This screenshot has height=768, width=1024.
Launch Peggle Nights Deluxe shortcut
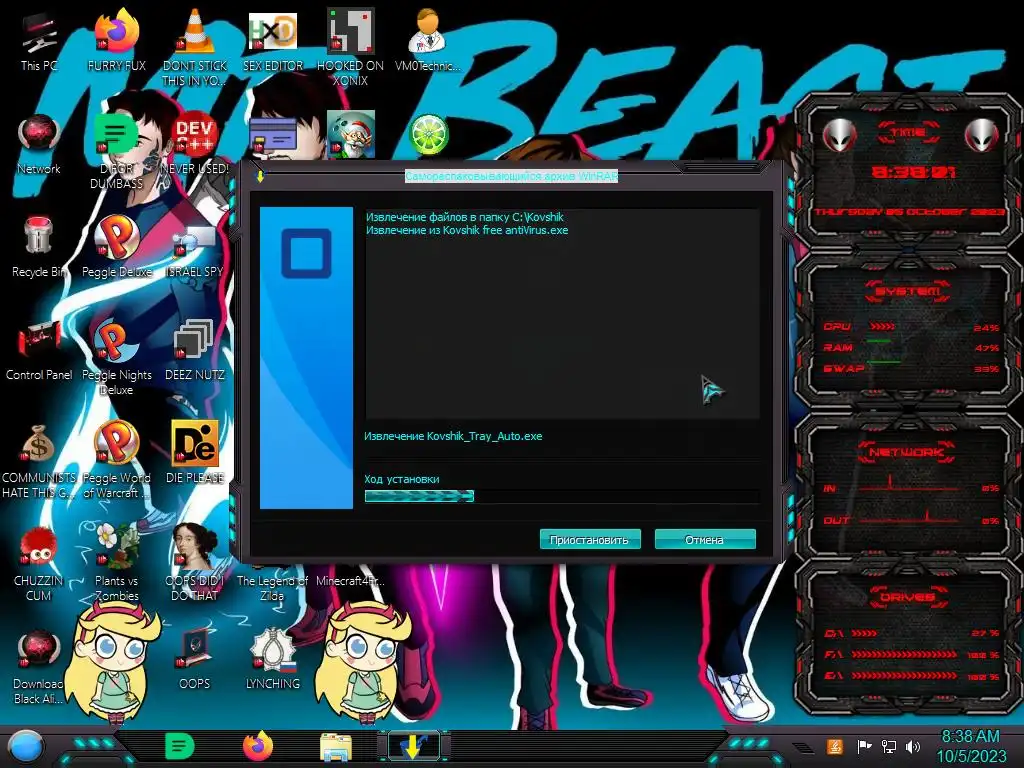[x=116, y=358]
